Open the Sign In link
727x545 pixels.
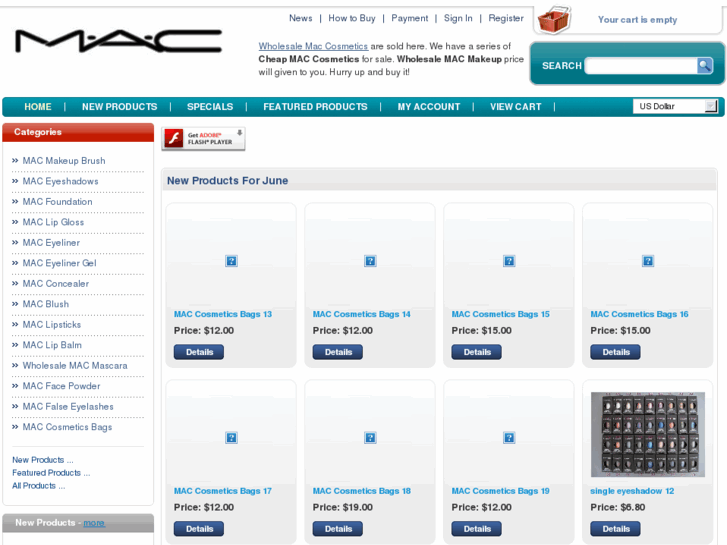click(x=458, y=18)
